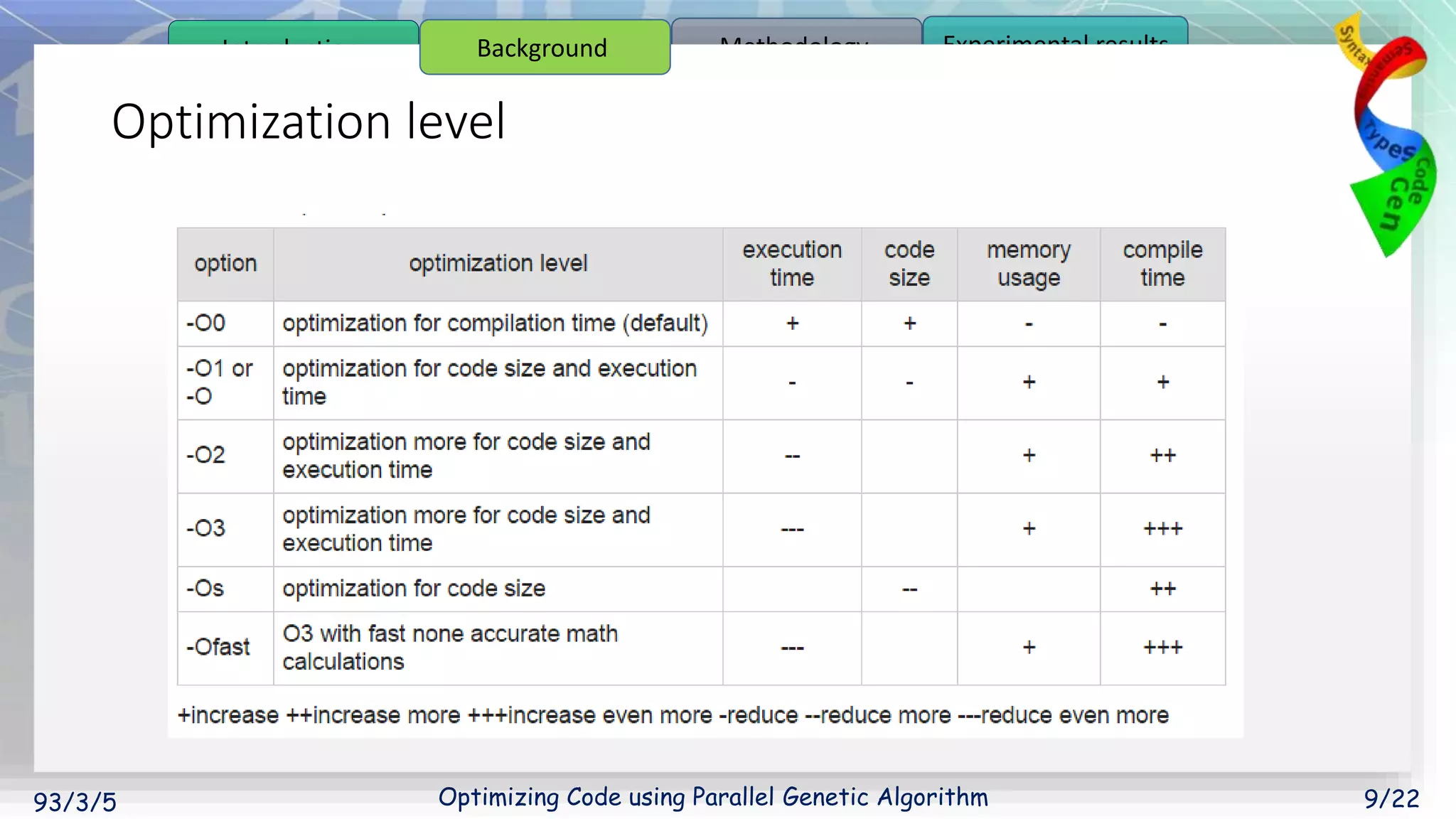Viewport: 1456px width, 819px height.
Task: Click the -O3 compile time '+++' cell
Action: point(1162,529)
